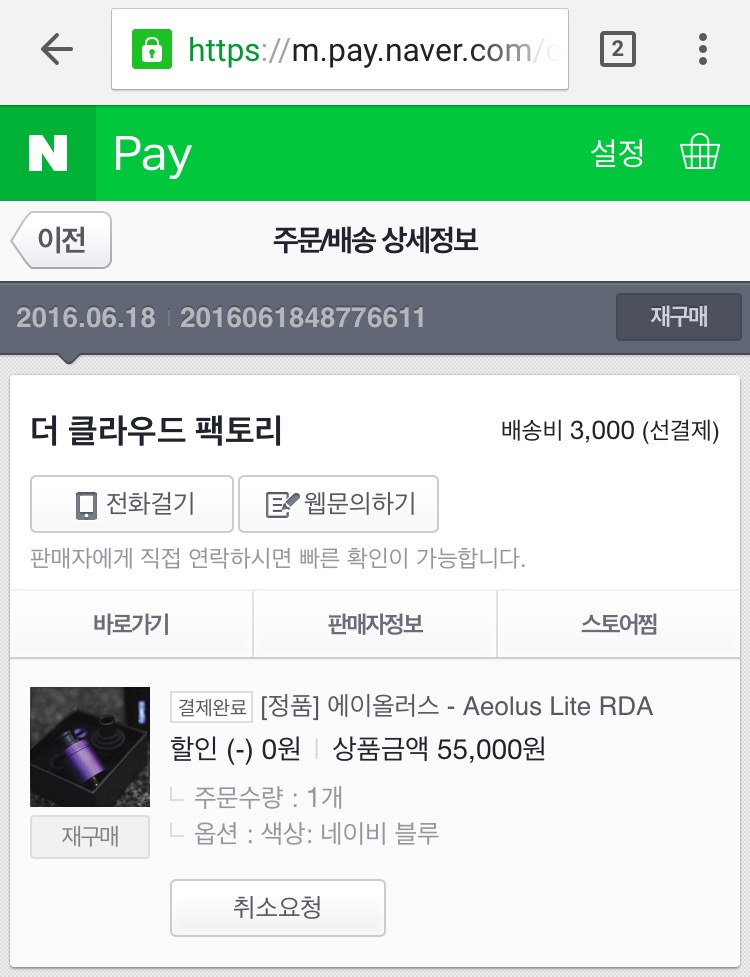
Task: Select the 스토어찜 tab
Action: [x=619, y=625]
